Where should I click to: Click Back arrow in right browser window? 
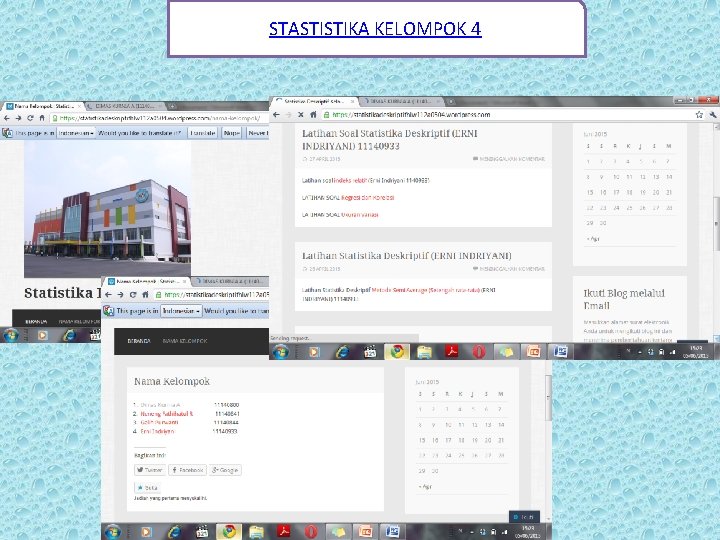(x=276, y=115)
